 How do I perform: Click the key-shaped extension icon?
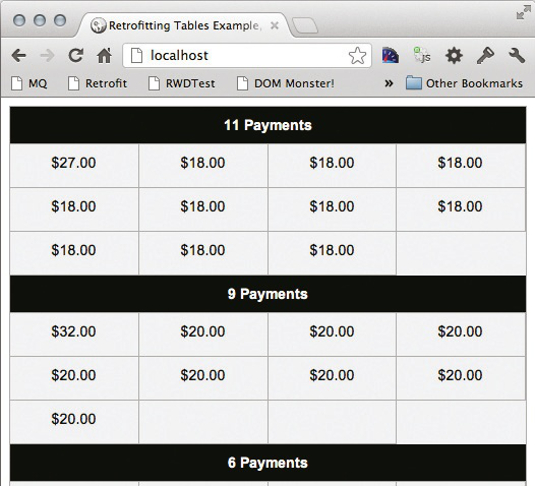click(x=485, y=56)
